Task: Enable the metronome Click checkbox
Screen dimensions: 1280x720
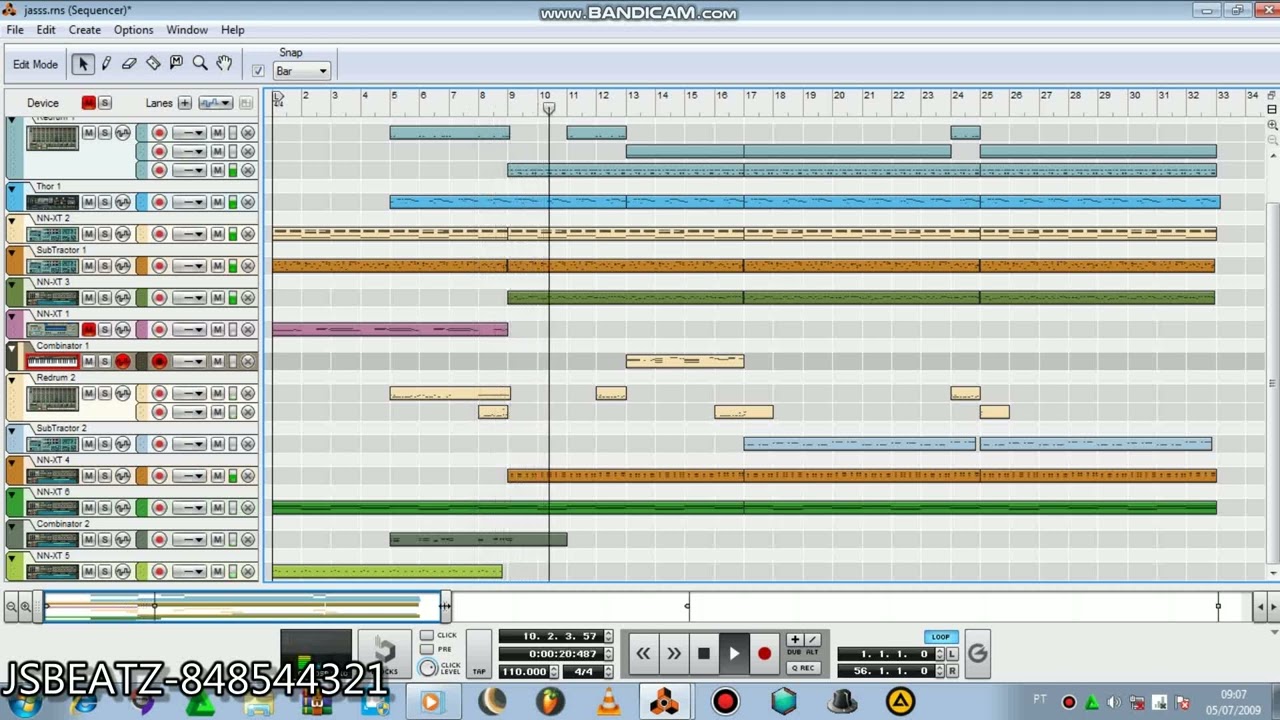Action: click(427, 635)
